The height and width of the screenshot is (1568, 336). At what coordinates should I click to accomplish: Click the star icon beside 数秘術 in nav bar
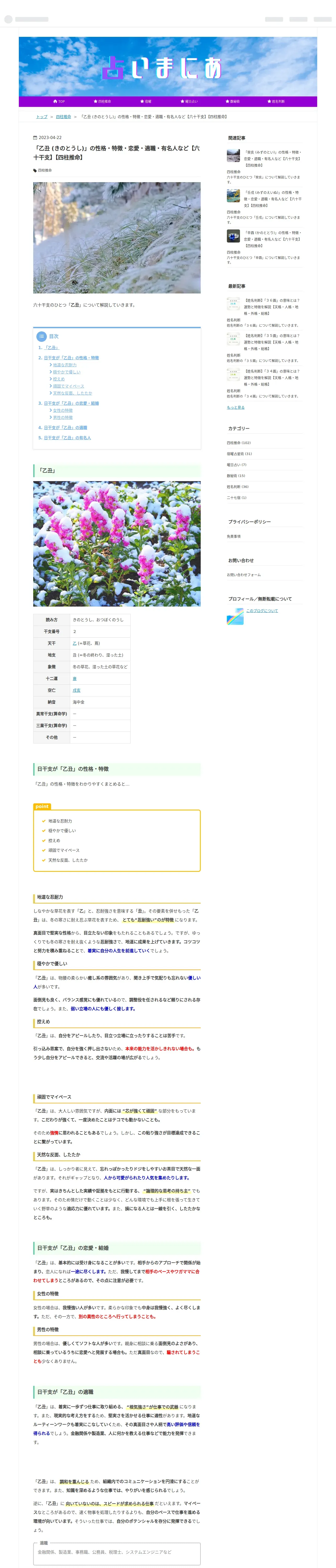pos(227,102)
